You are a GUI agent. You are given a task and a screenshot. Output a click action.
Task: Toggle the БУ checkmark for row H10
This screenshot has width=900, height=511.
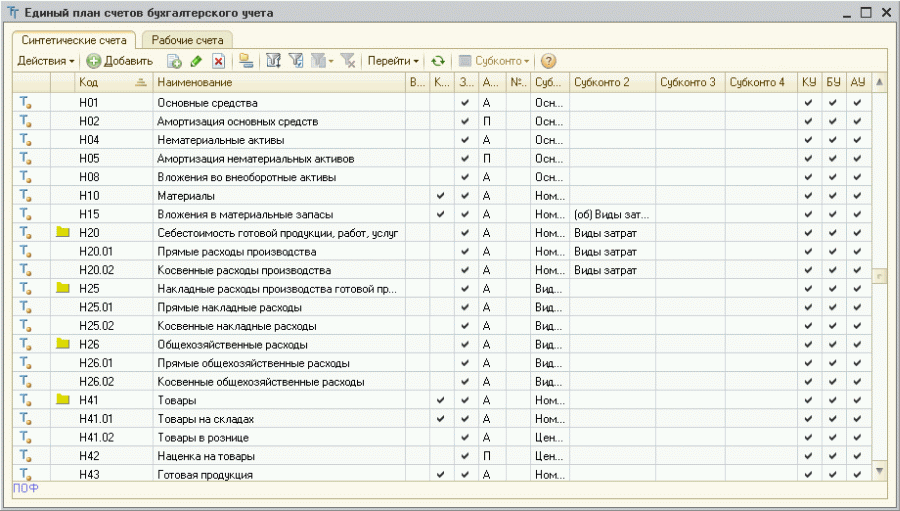pos(833,195)
